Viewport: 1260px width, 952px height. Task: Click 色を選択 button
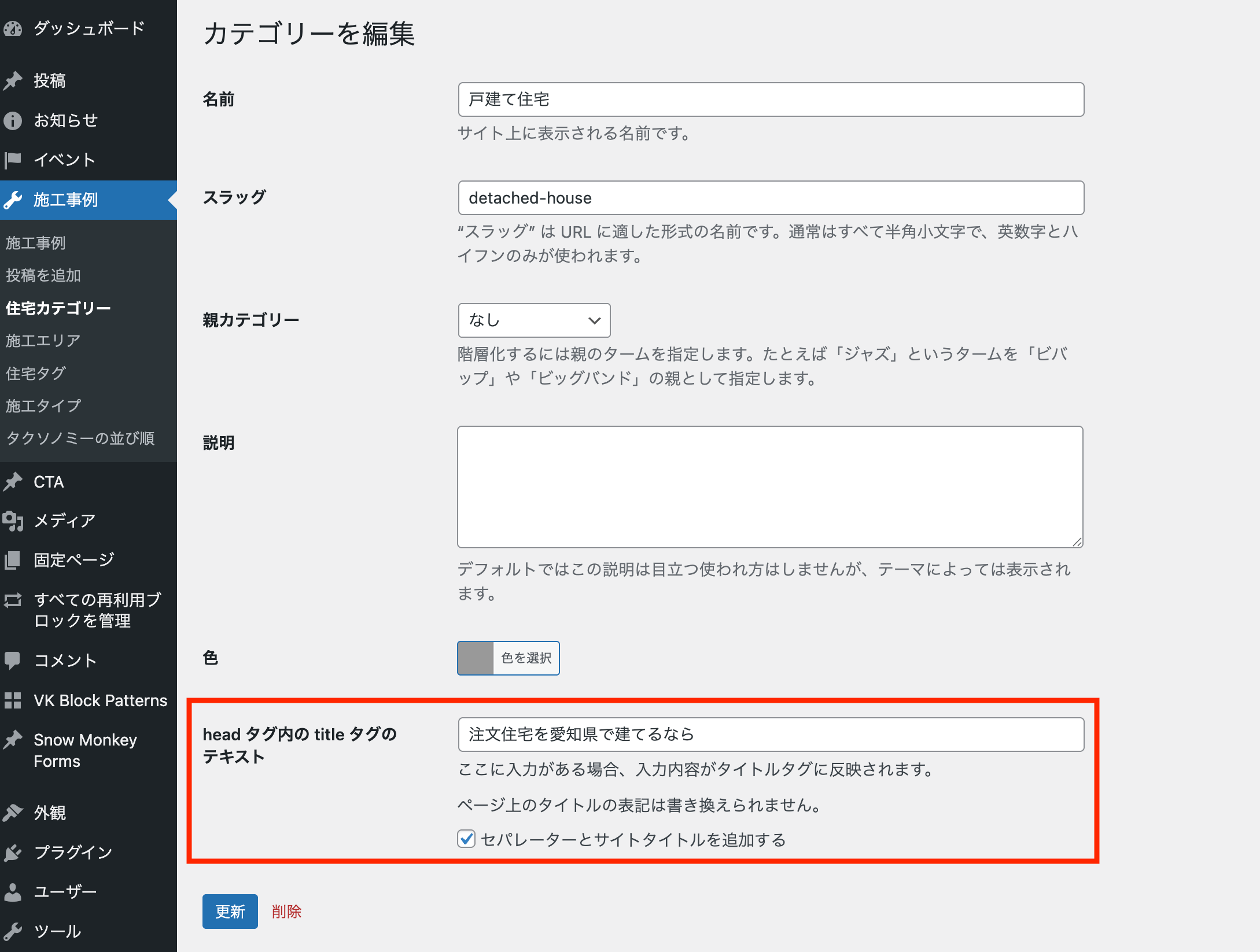point(526,658)
